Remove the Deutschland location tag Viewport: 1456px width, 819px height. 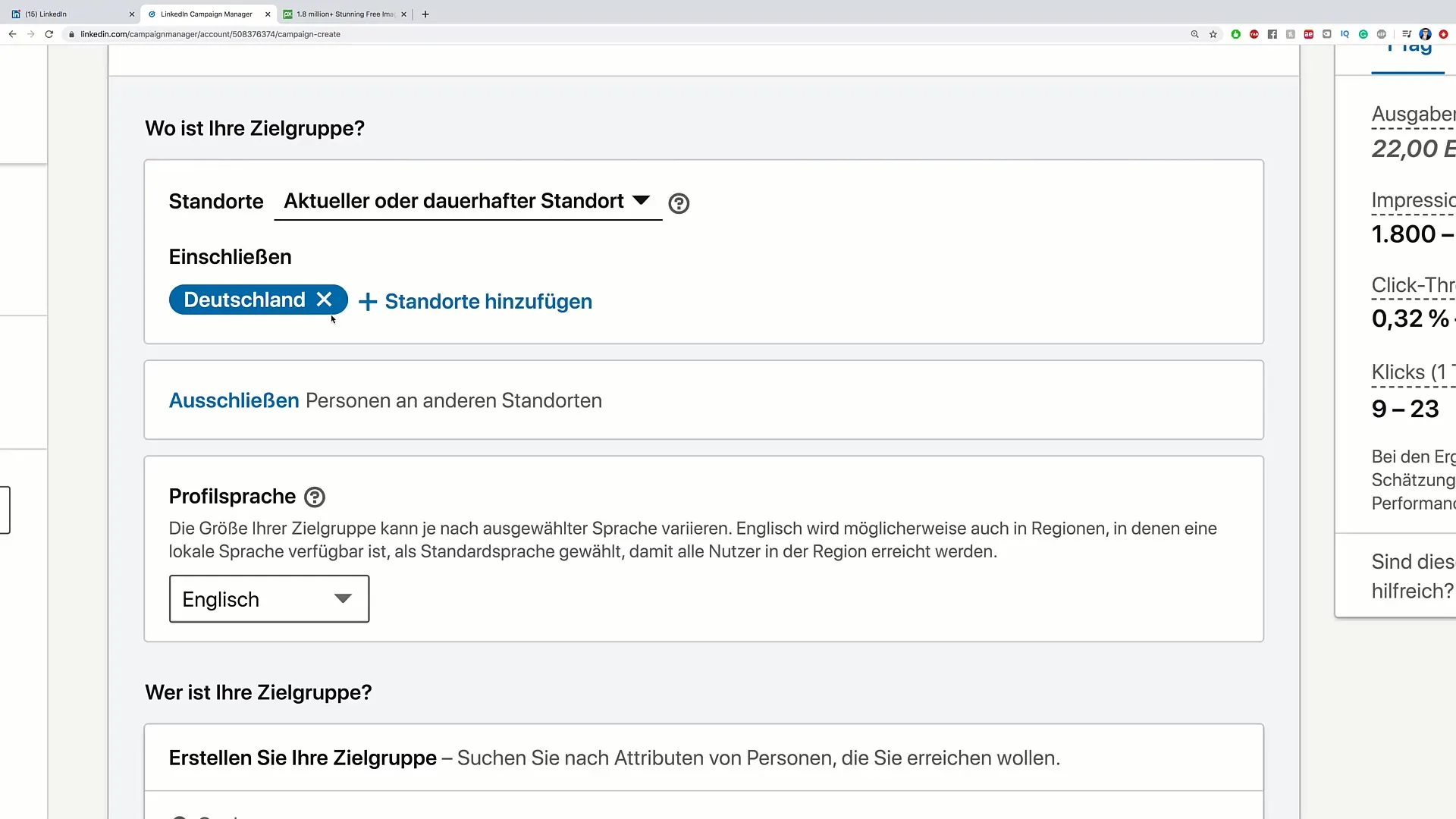[324, 300]
